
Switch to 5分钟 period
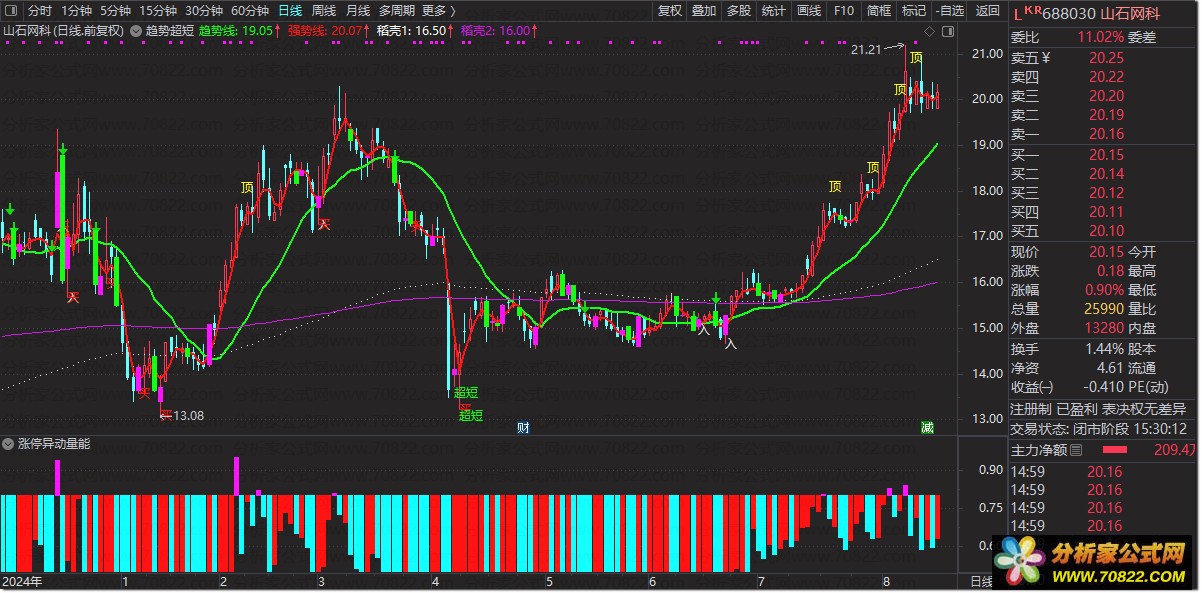tap(115, 11)
